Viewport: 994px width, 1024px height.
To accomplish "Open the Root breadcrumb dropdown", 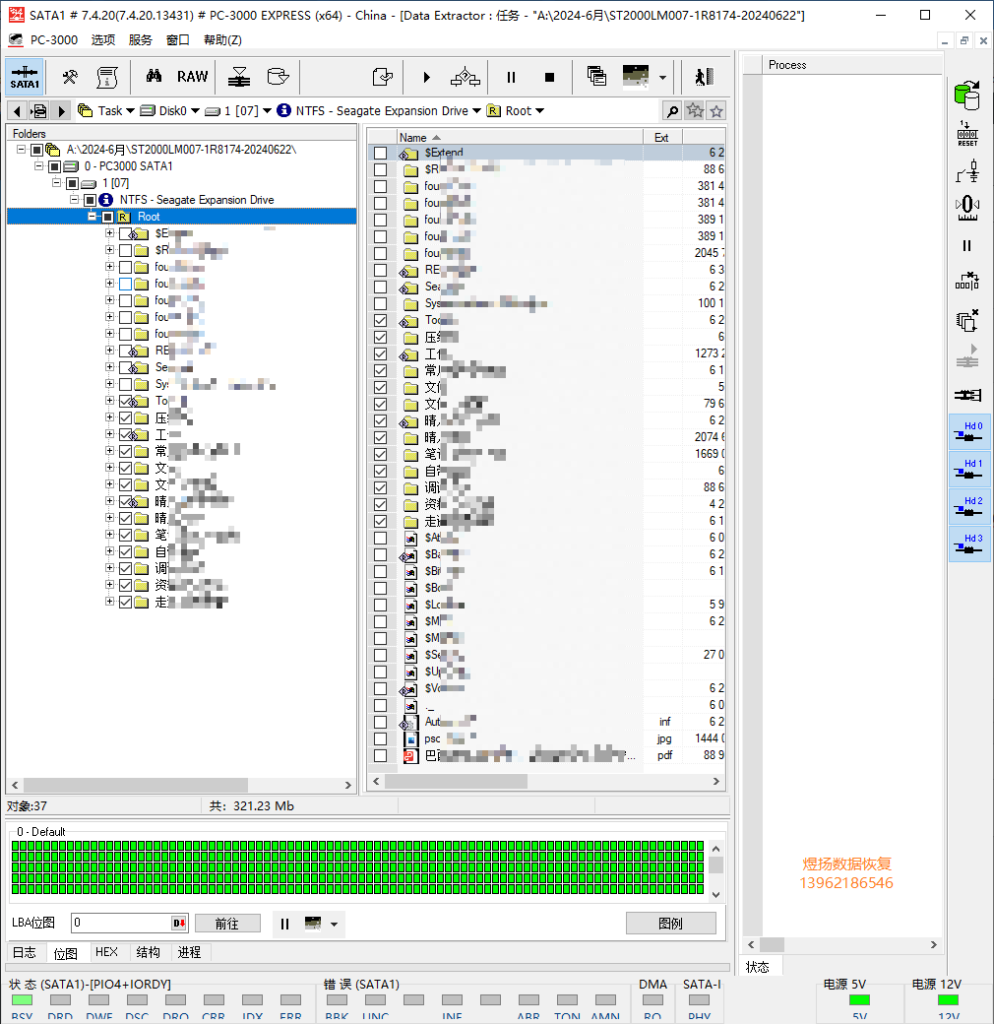I will coord(539,111).
